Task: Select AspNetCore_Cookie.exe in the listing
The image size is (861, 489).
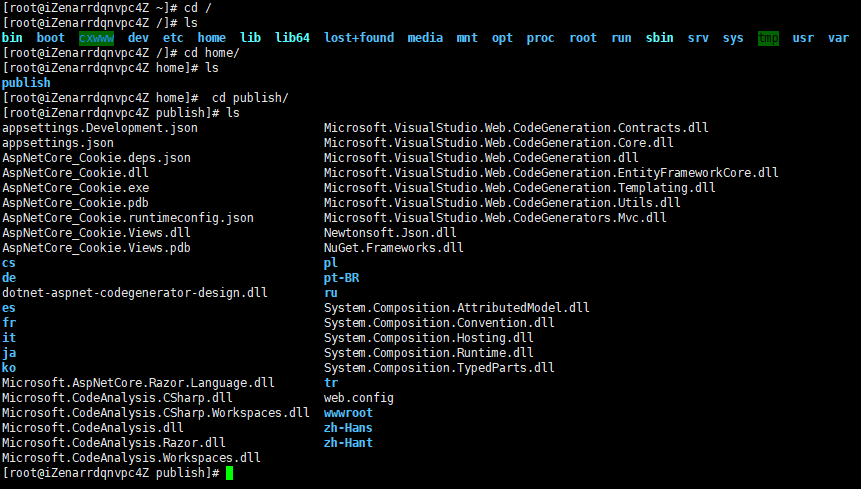Action: [75, 188]
